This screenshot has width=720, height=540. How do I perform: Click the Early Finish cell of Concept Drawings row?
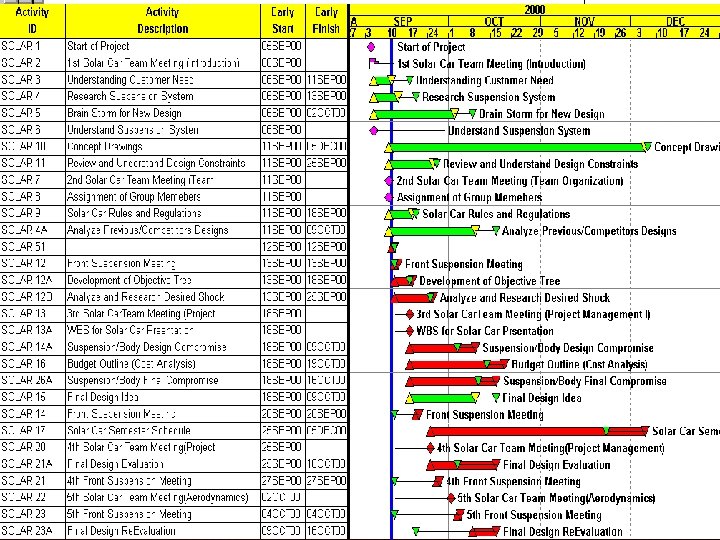(x=326, y=147)
